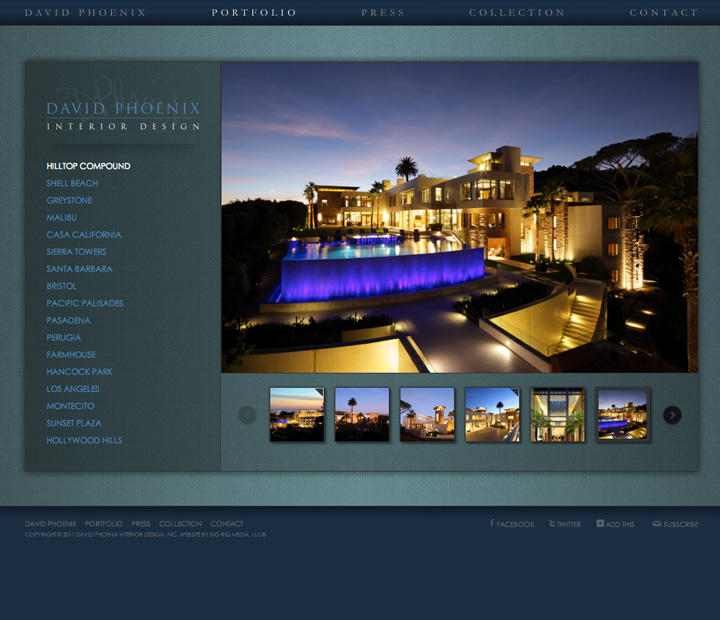
Task: Click the previous thumbnails arrow button
Action: [247, 415]
